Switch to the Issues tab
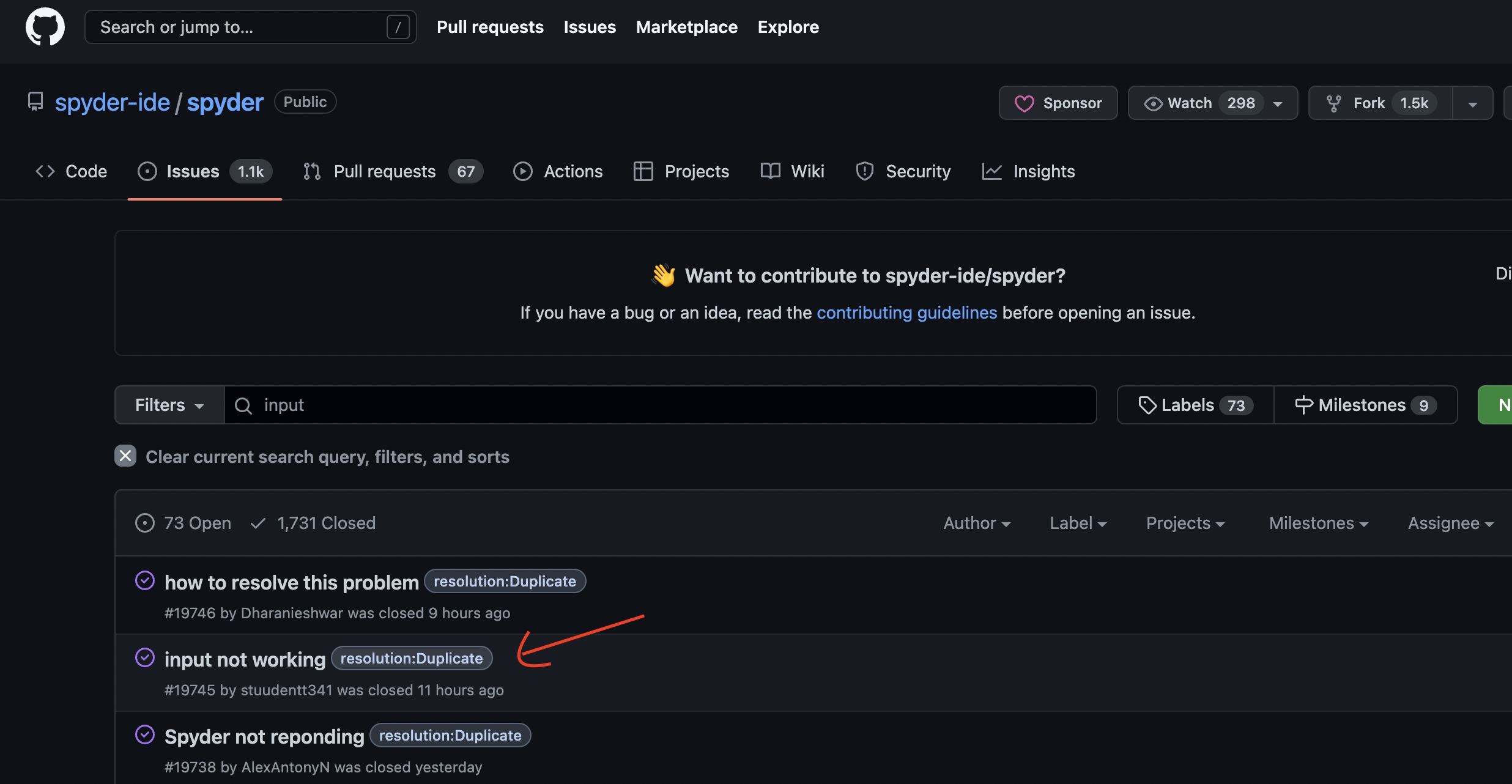Screen dimensions: 1512x784 pyautogui.click(x=205, y=171)
